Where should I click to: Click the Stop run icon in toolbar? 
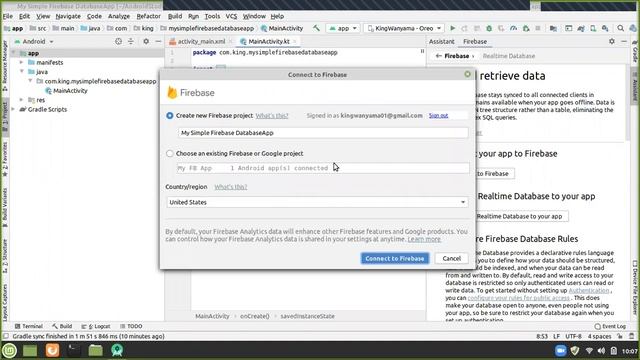click(538, 28)
